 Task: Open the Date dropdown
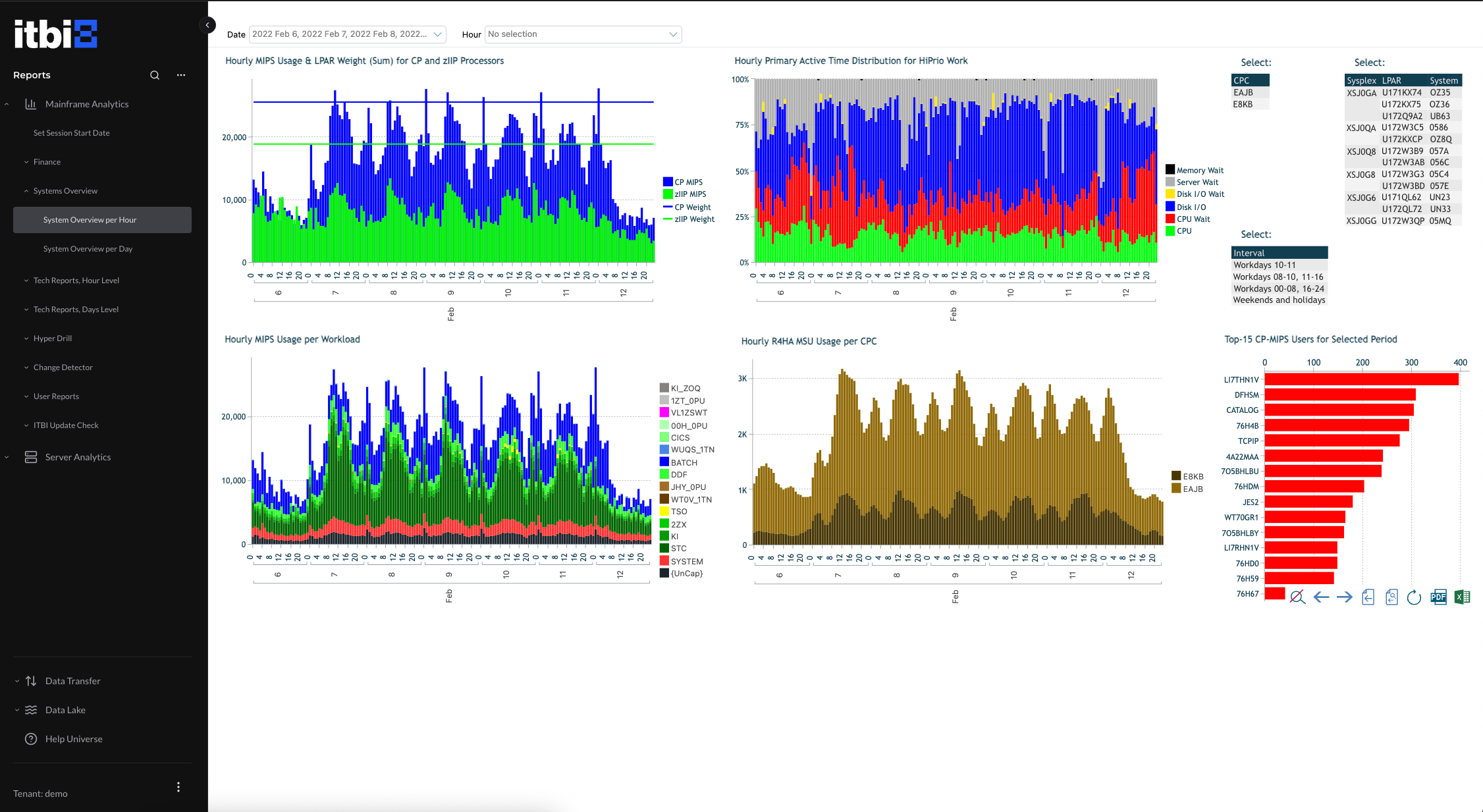(347, 34)
